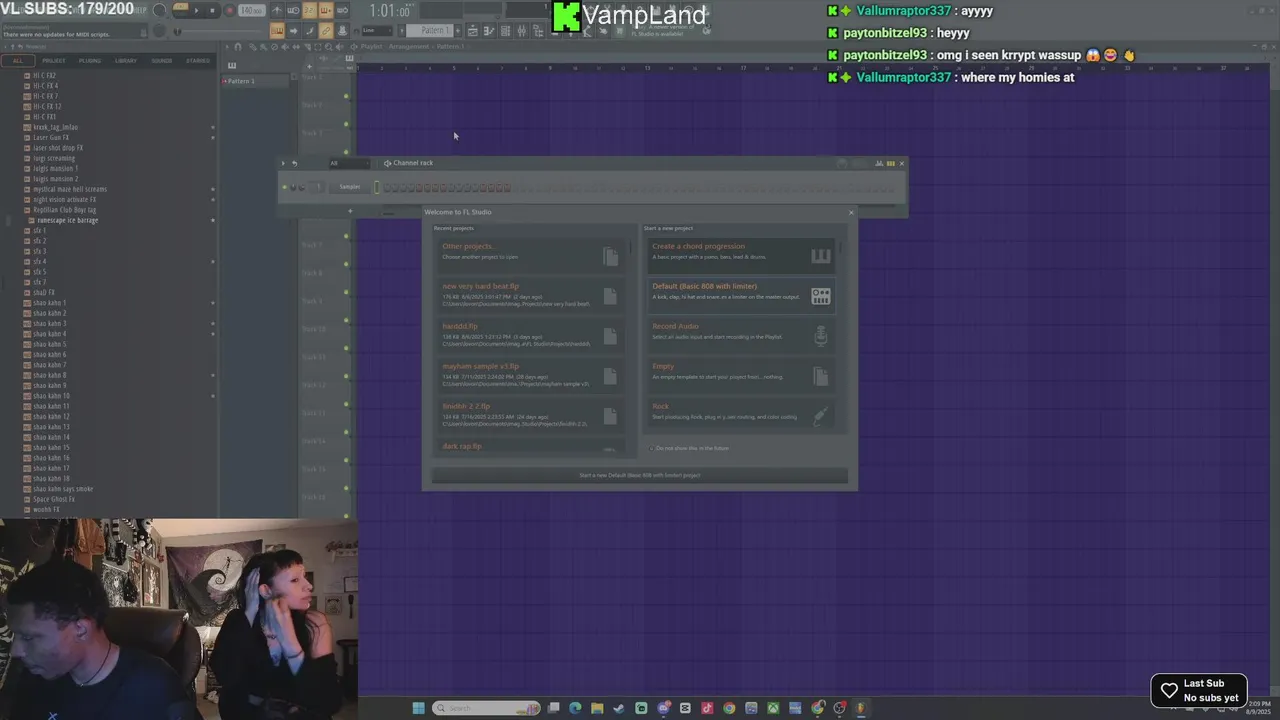Toggle Channel rack graph editor icon

pyautogui.click(x=879, y=163)
